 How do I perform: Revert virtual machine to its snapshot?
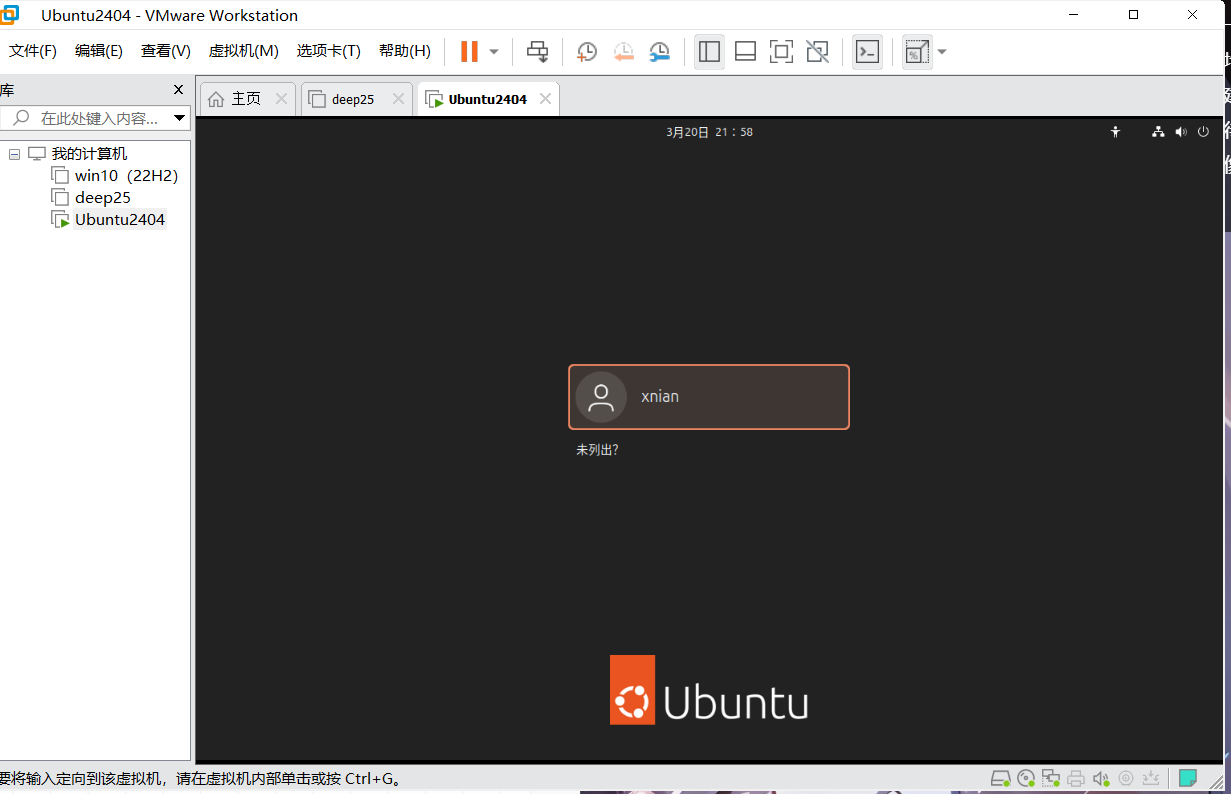[623, 51]
